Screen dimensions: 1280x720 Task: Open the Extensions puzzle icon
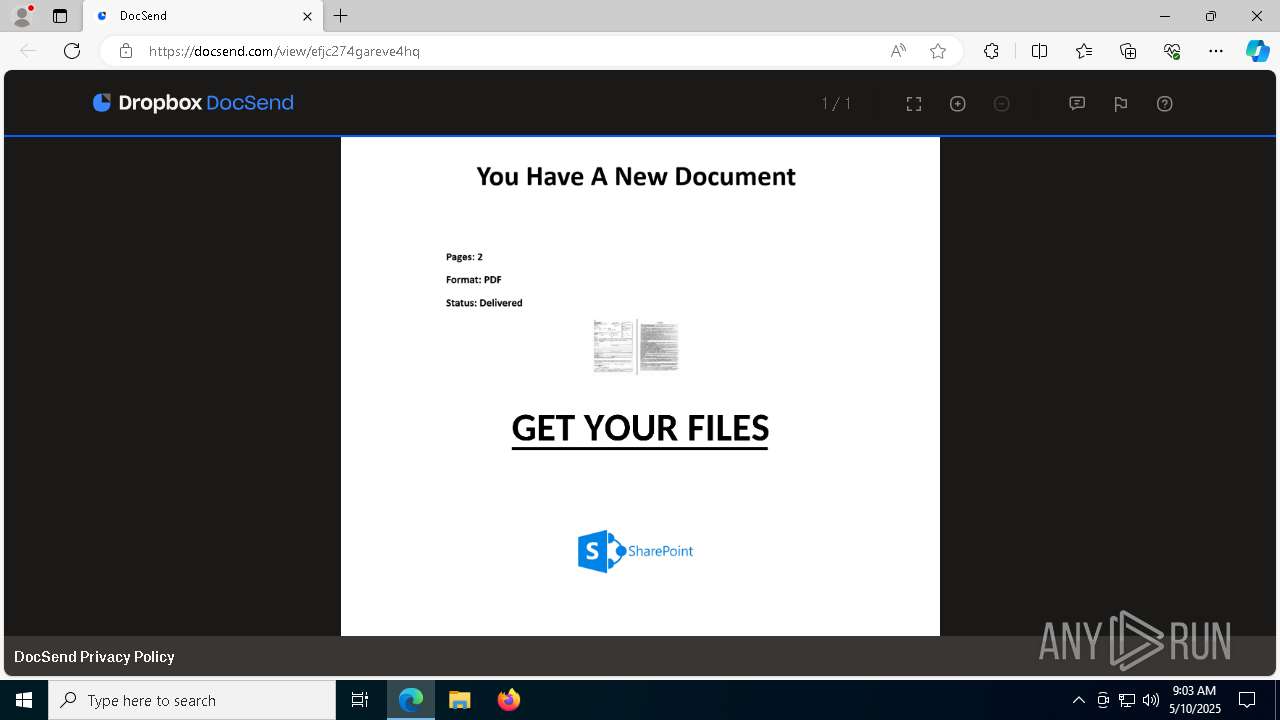991,51
